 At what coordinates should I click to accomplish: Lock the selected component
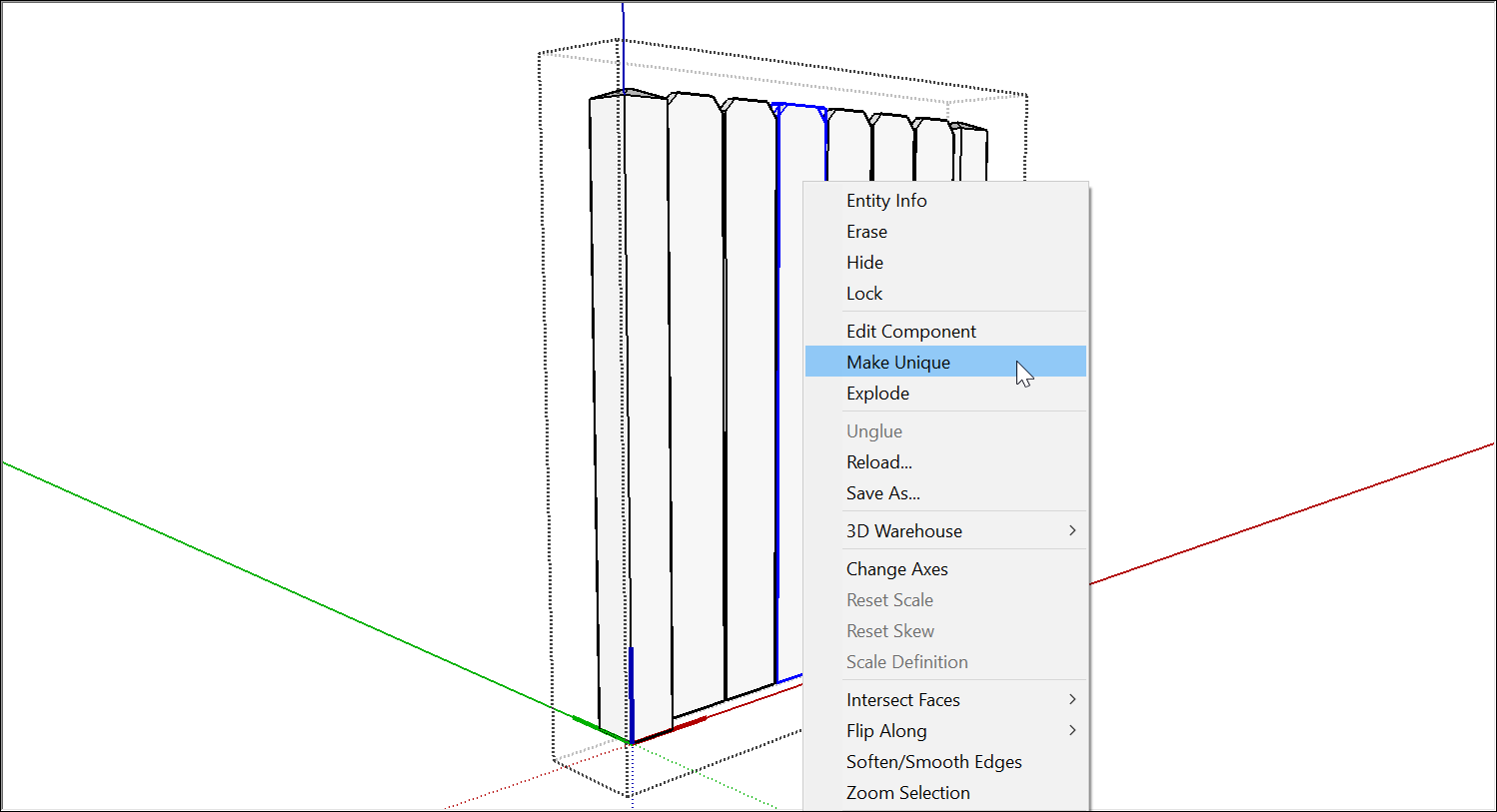click(863, 293)
